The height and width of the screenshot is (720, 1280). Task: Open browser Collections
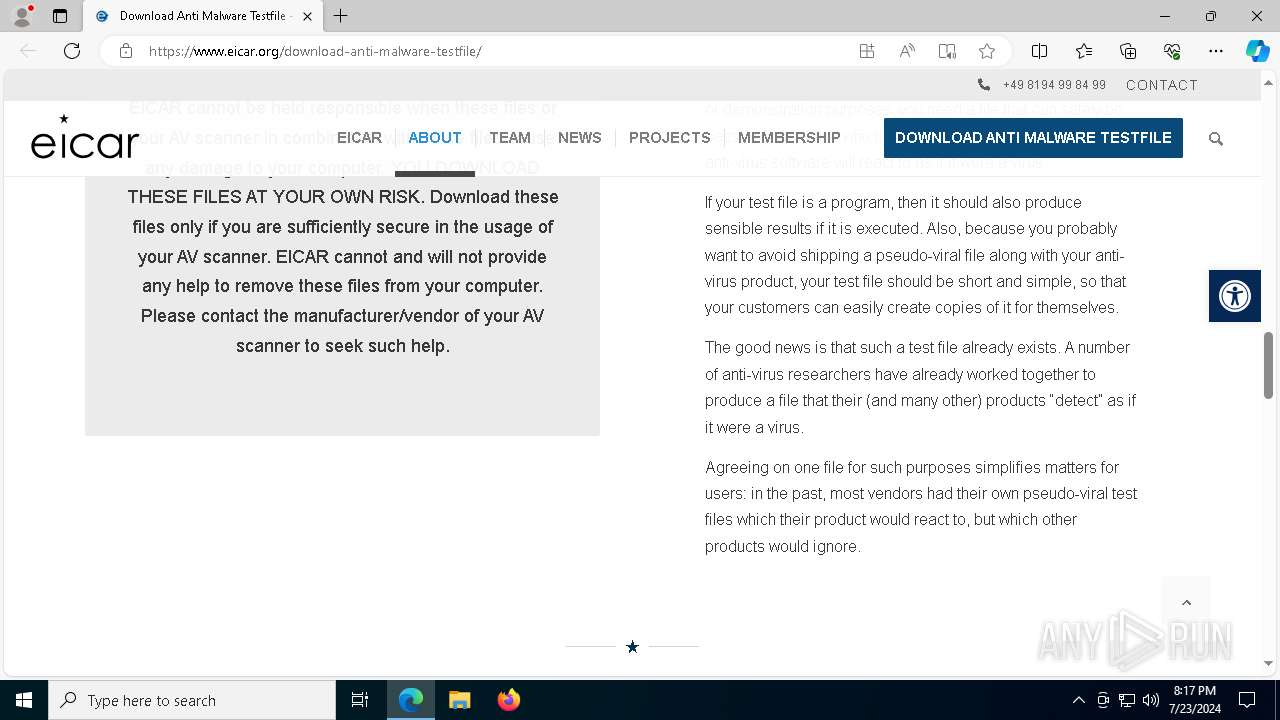[x=1128, y=51]
